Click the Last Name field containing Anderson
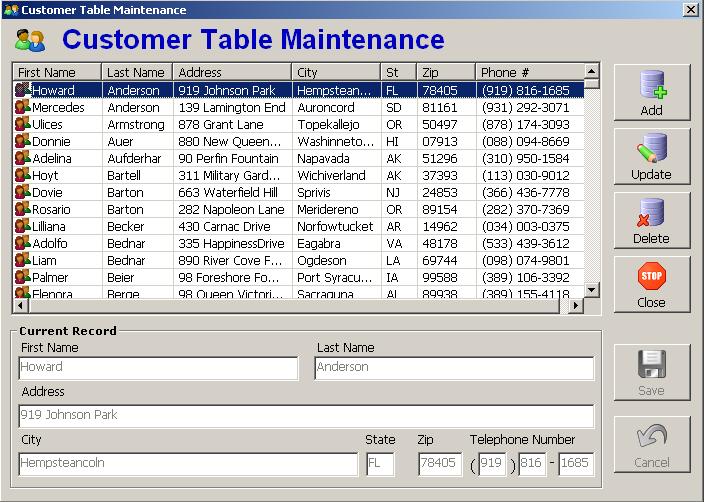This screenshot has height=502, width=705. click(454, 368)
